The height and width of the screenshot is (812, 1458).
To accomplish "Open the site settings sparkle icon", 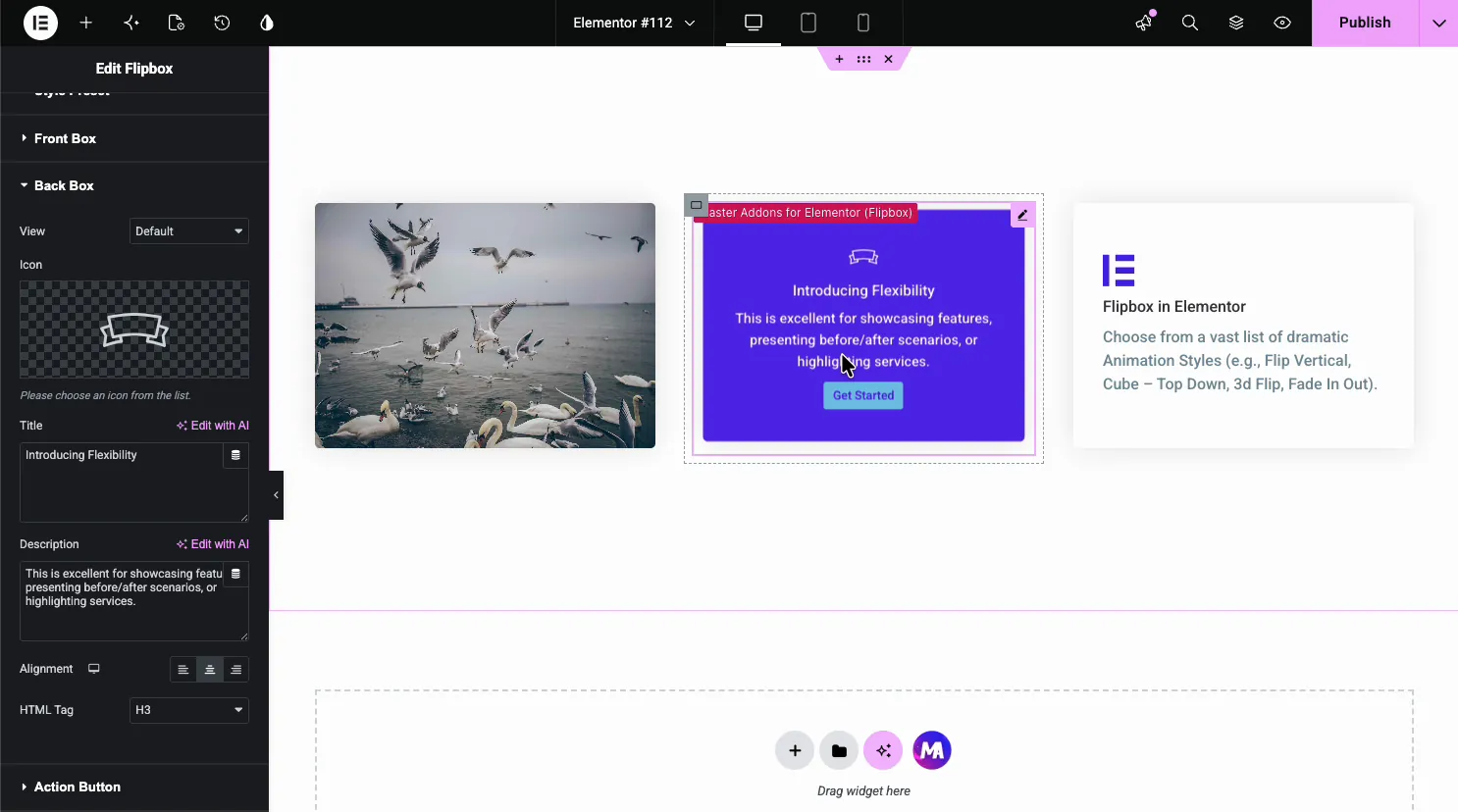I will [x=131, y=23].
